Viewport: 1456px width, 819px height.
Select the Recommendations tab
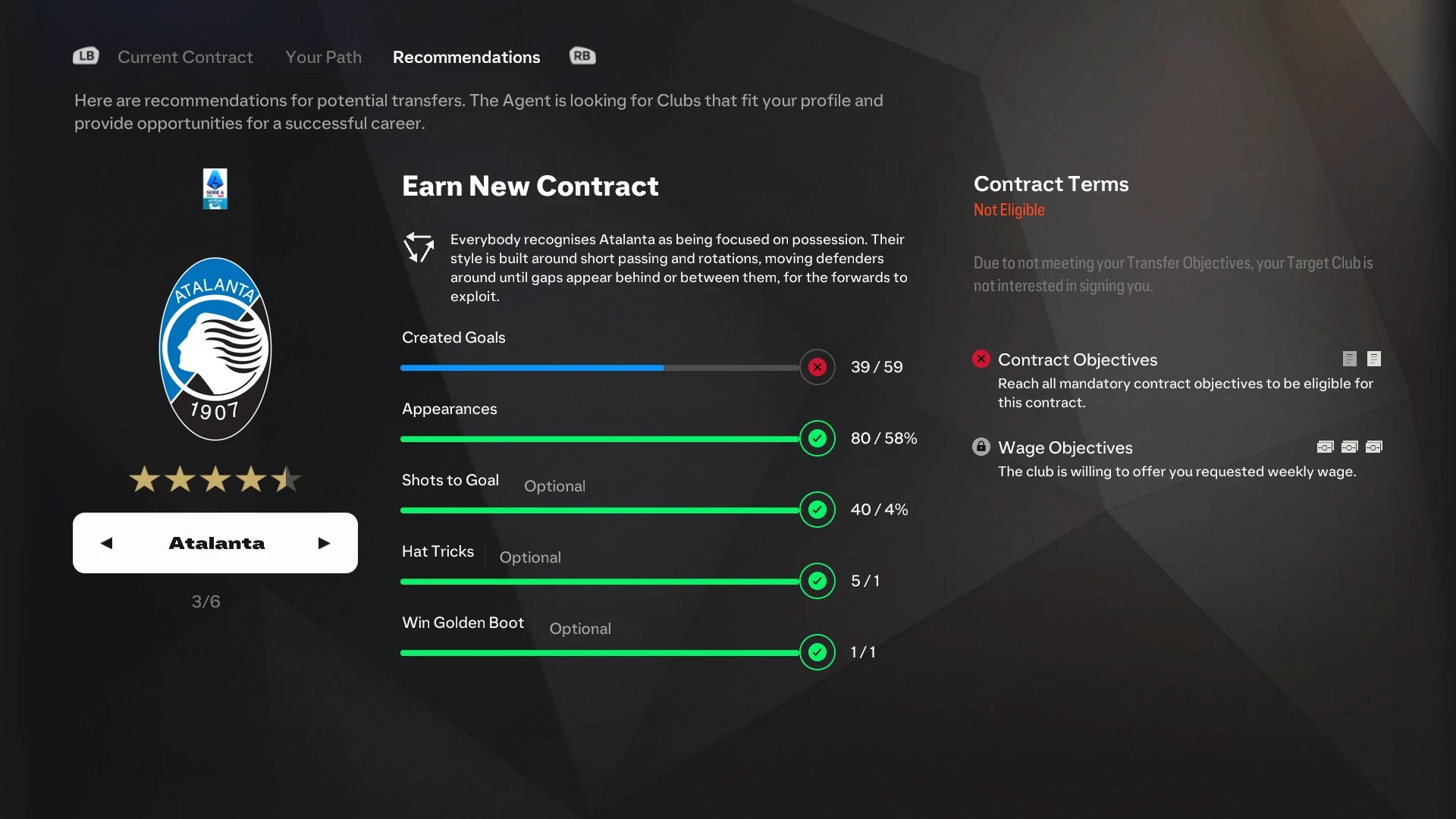[x=466, y=57]
